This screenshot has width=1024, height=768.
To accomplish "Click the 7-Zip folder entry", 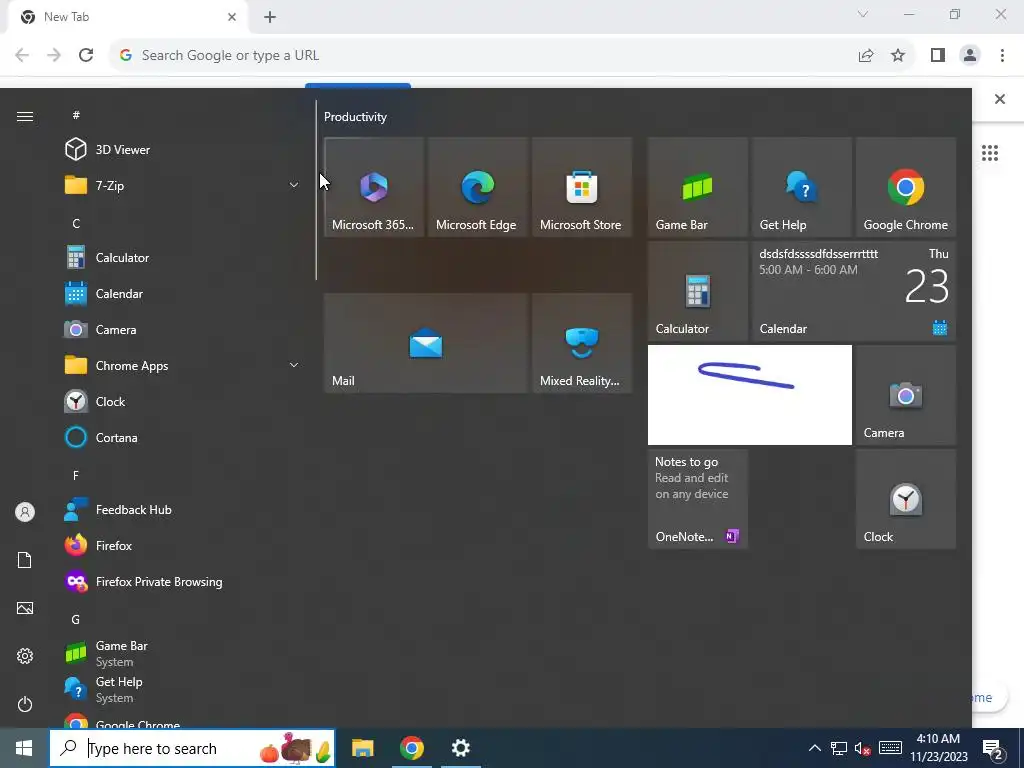I will (x=183, y=185).
